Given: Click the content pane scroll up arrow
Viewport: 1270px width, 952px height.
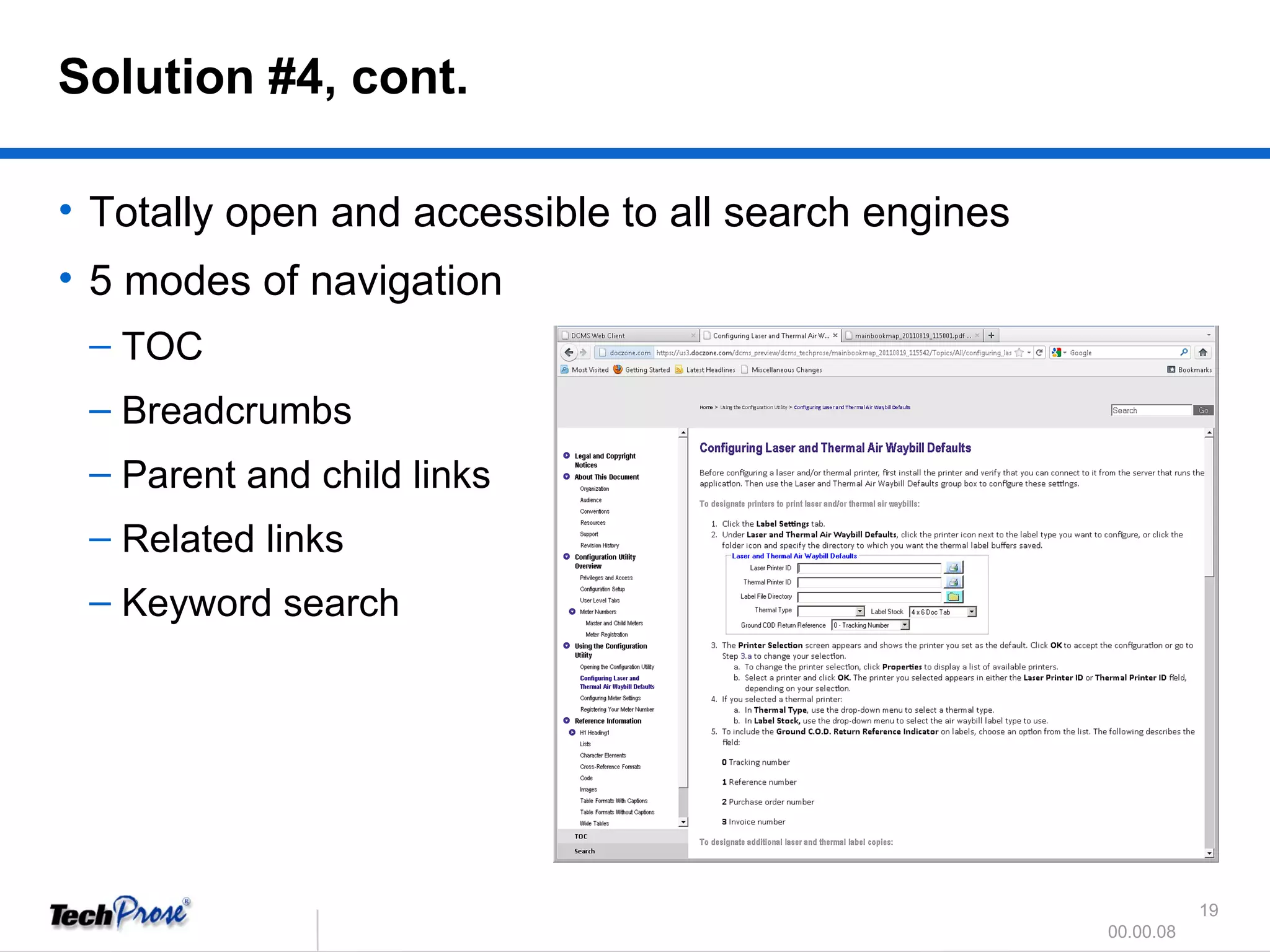Looking at the screenshot, I should (1209, 433).
